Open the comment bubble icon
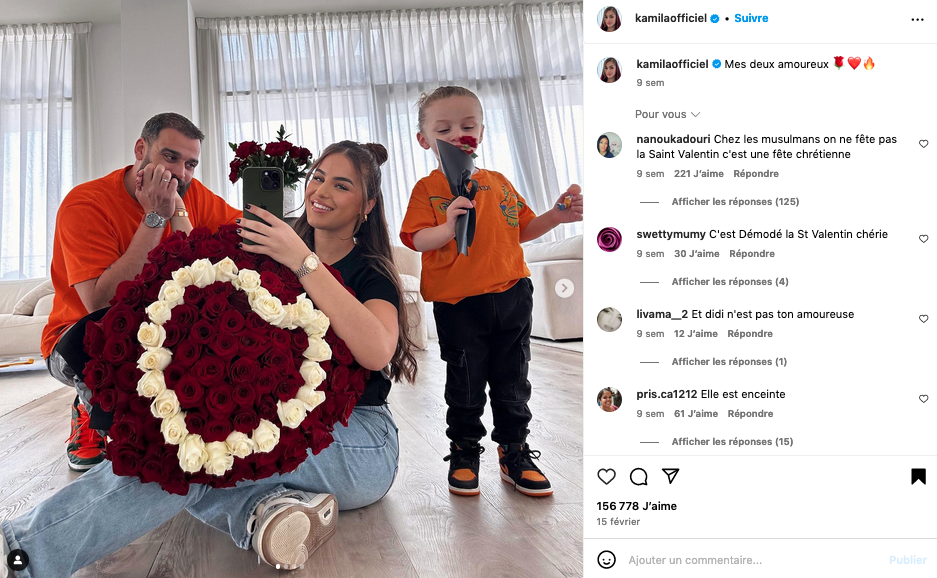The width and height of the screenshot is (937, 578). 639,476
